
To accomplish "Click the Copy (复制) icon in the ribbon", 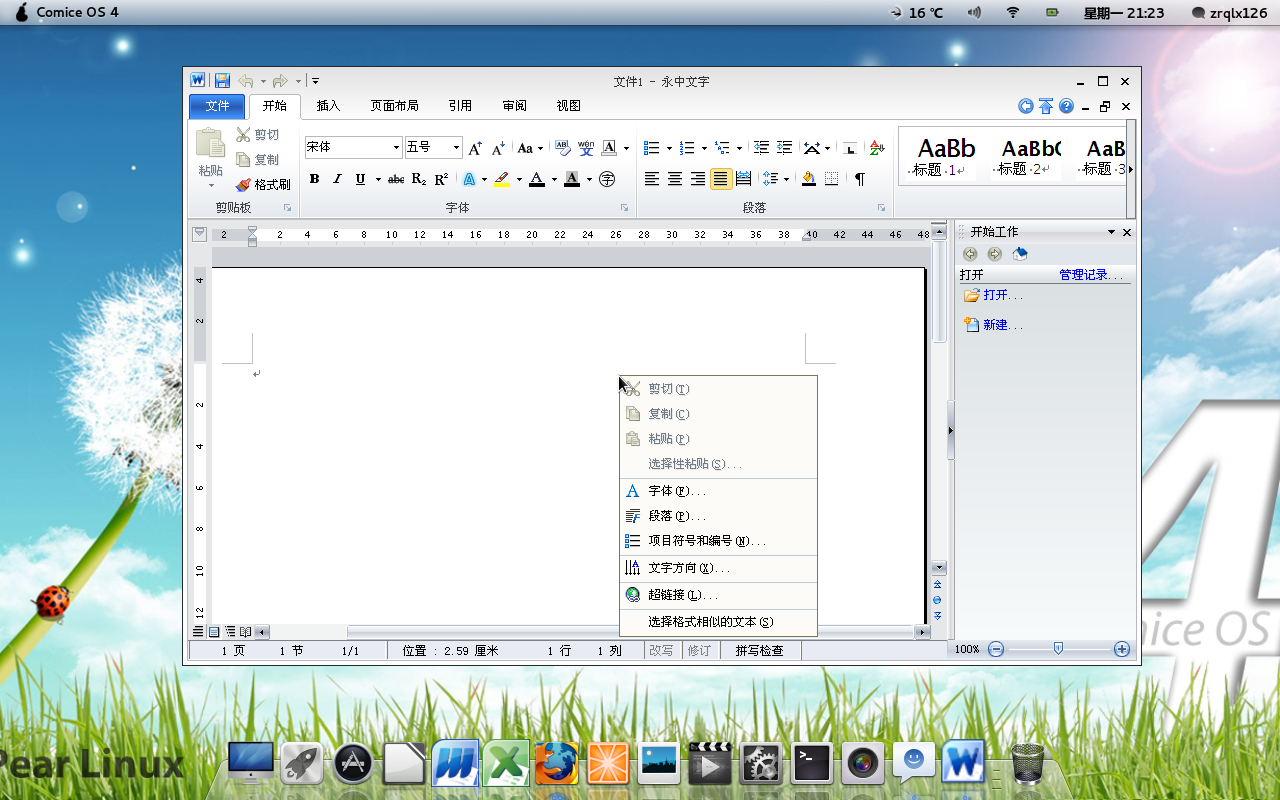I will (x=243, y=159).
